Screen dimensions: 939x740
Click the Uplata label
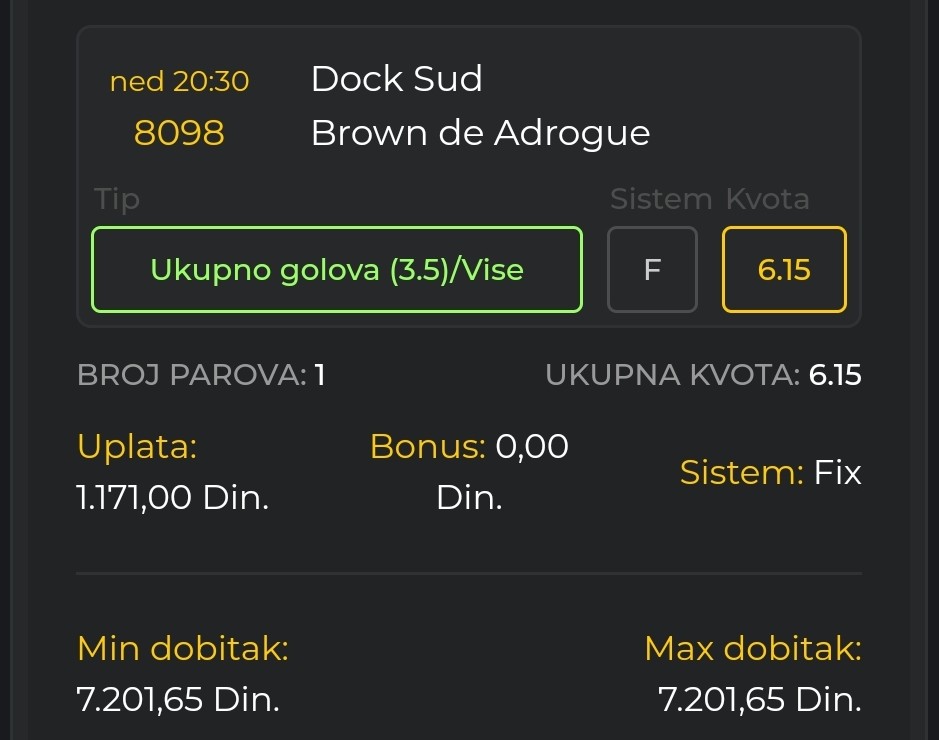(137, 447)
